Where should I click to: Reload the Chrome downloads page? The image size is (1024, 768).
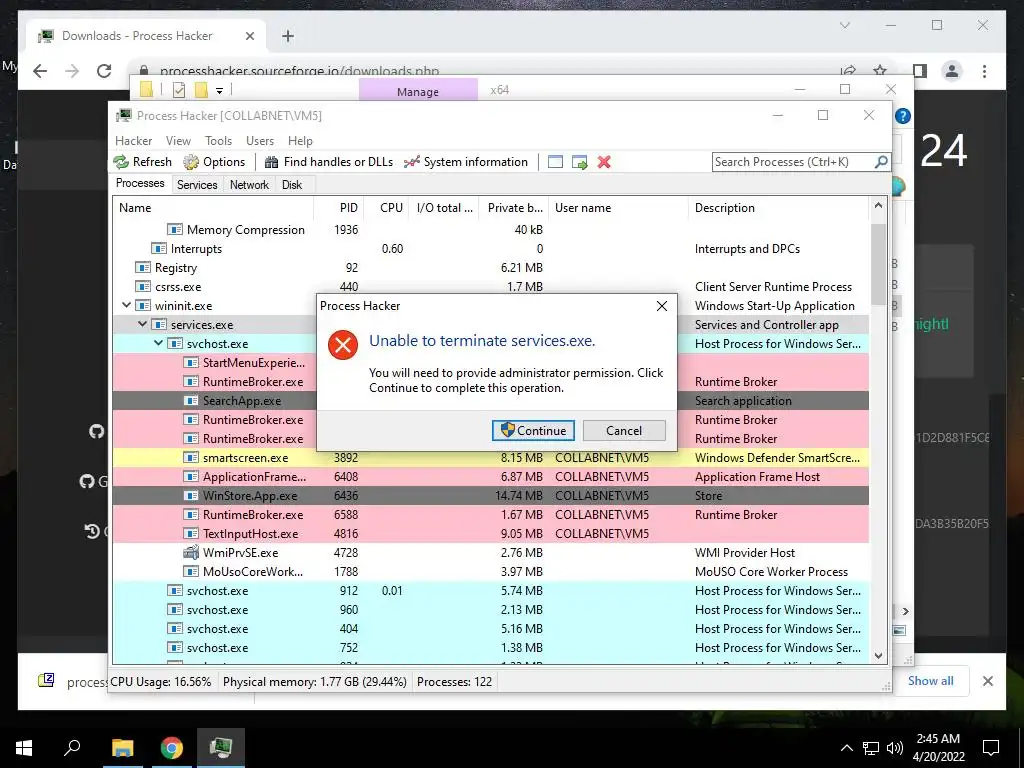[x=104, y=71]
